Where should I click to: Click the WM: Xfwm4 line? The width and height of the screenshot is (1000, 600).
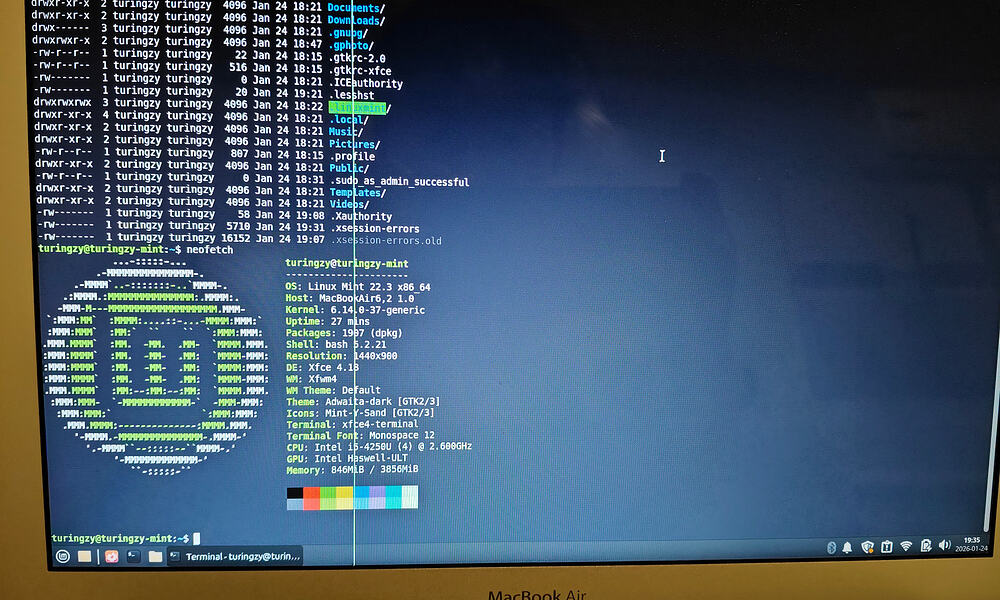311,379
